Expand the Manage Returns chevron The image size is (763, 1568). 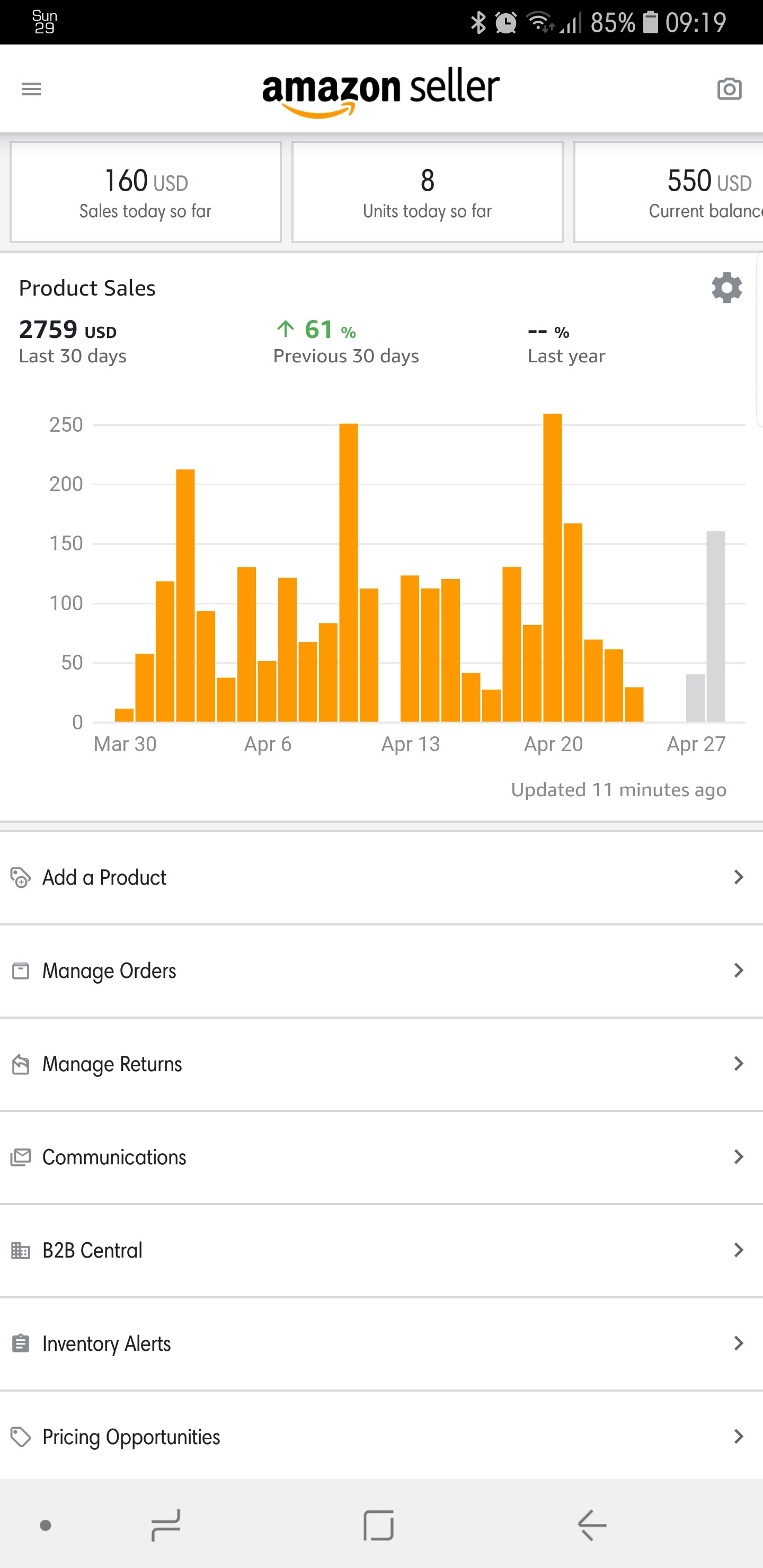[739, 1063]
